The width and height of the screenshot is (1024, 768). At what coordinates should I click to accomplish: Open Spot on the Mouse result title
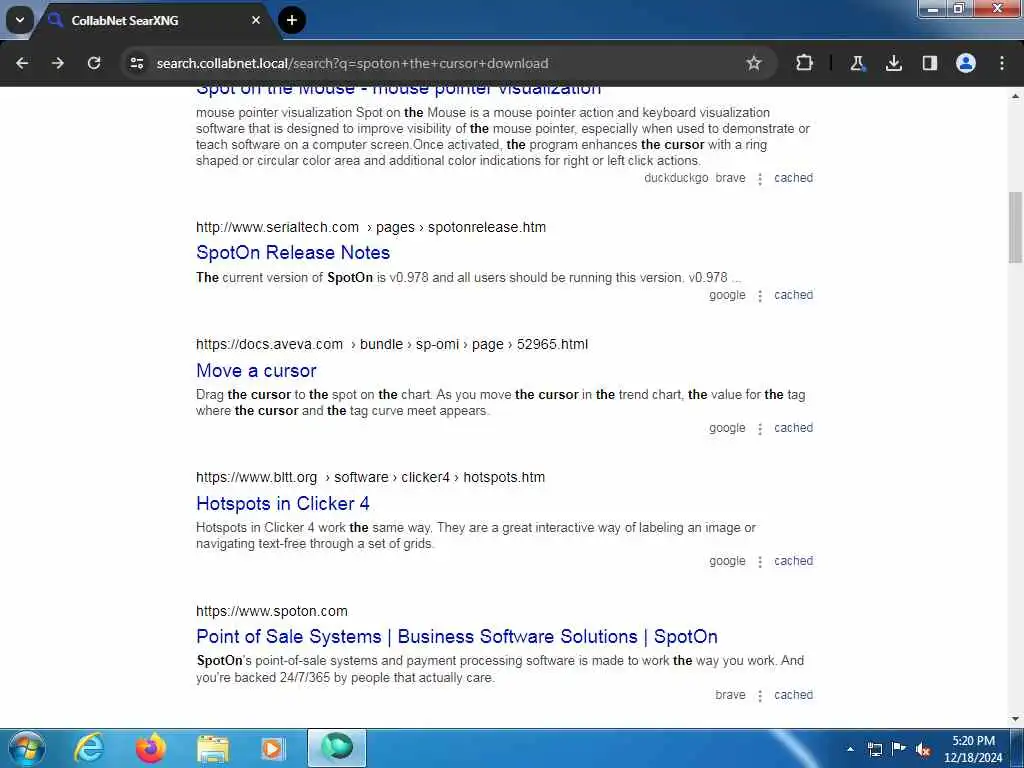tap(398, 89)
